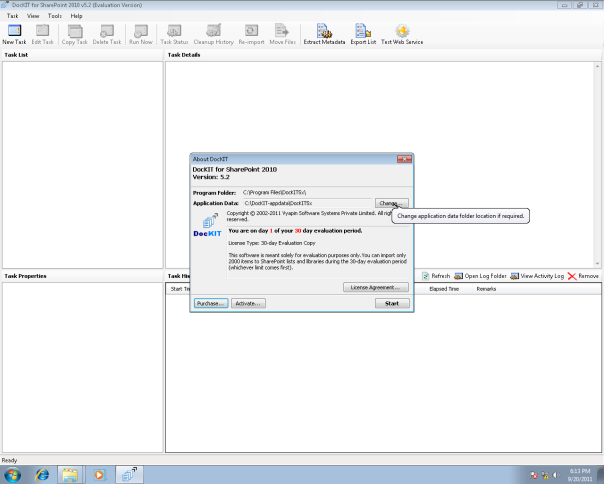Select the DocKIT taskbar button

point(129,474)
